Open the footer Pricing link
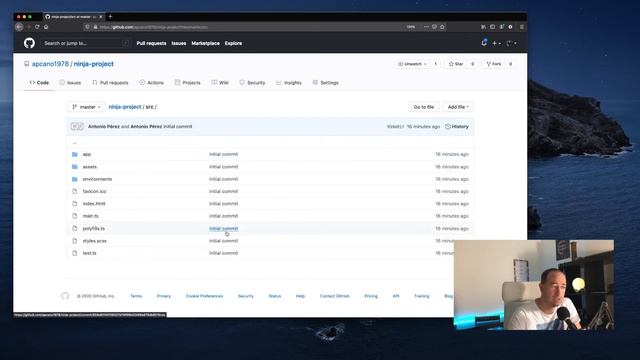Screen dimensions: 640x360 point(371,296)
